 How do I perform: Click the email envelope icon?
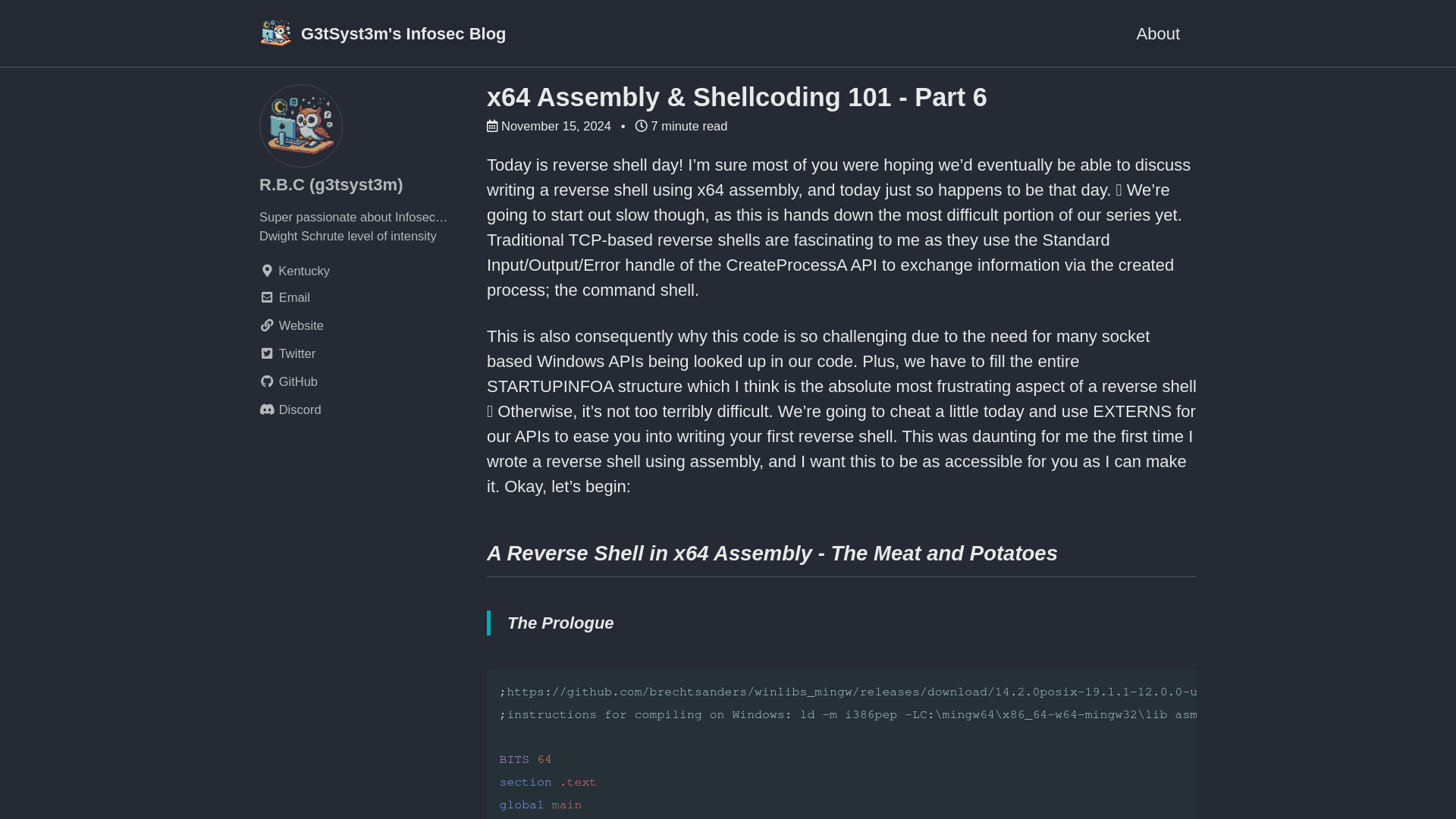click(267, 297)
